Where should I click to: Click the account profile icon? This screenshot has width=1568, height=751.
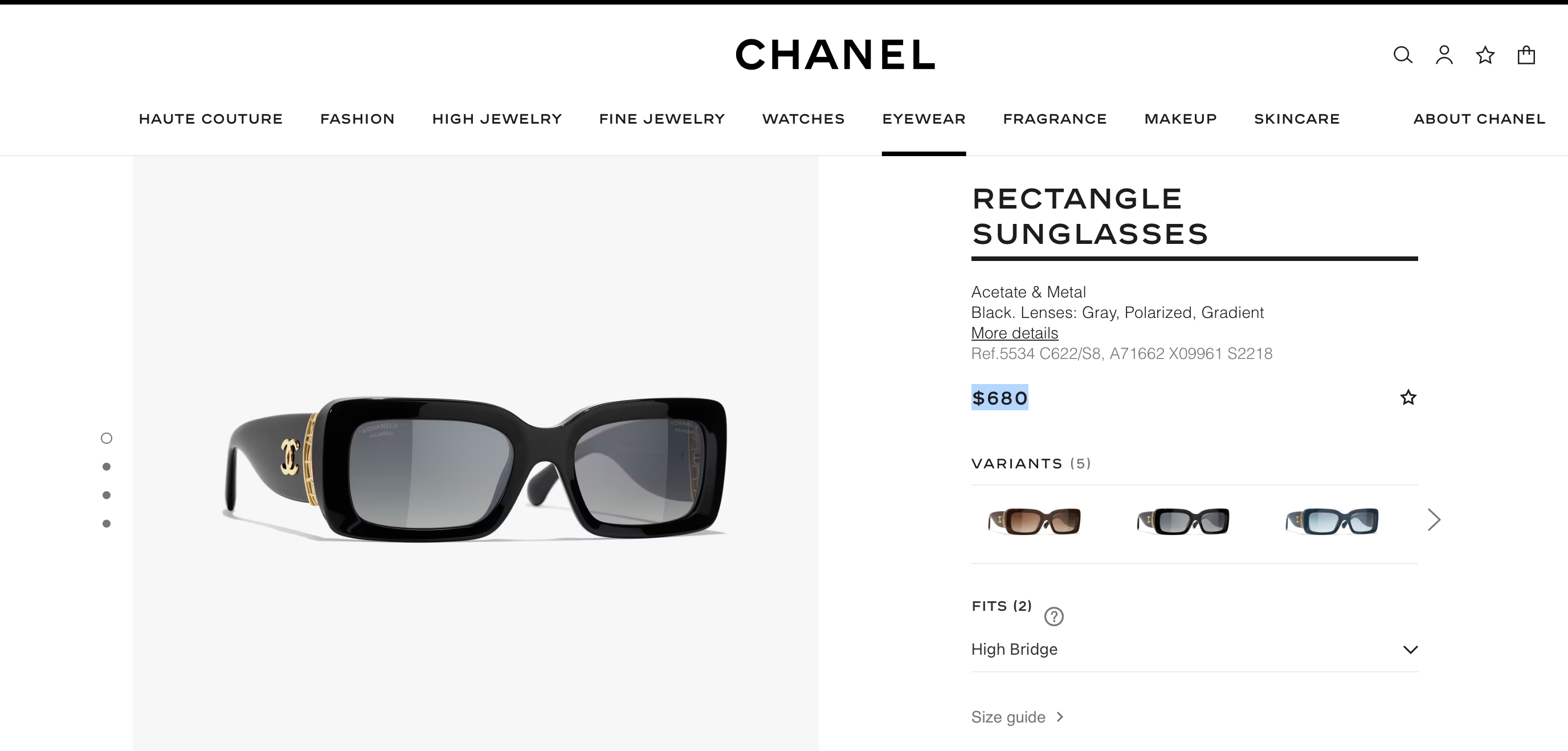click(x=1444, y=55)
